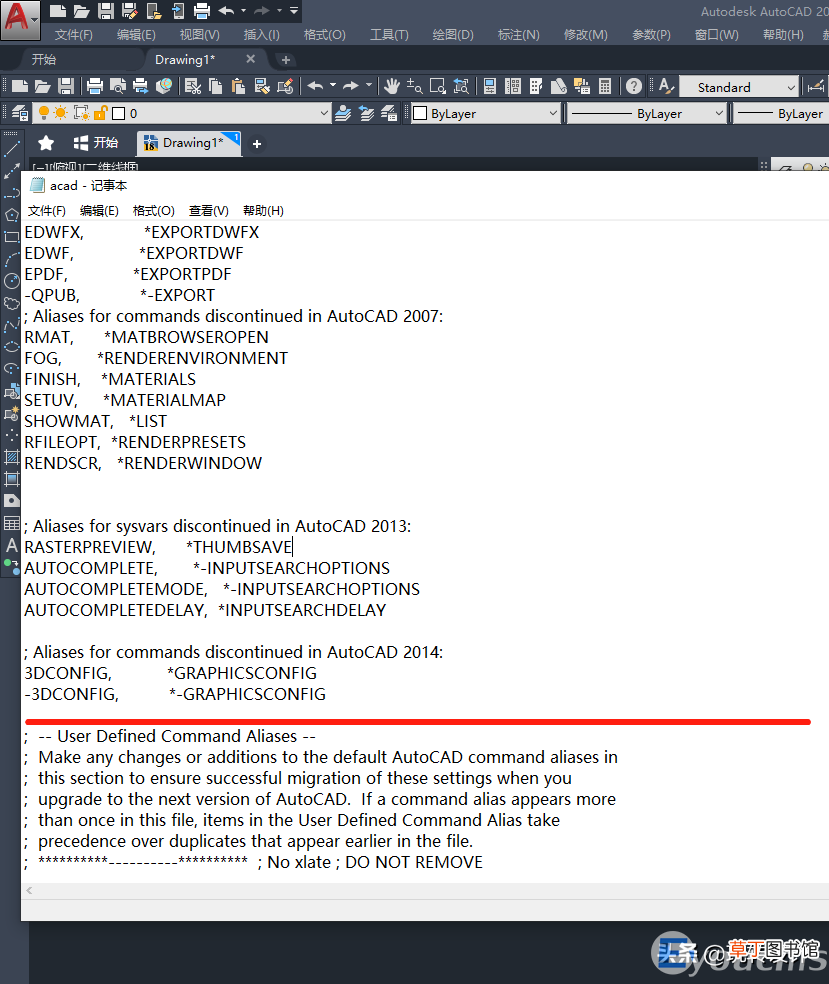The image size is (829, 984).
Task: Open AutoCAD 文件(F) menu
Action: coord(73,35)
